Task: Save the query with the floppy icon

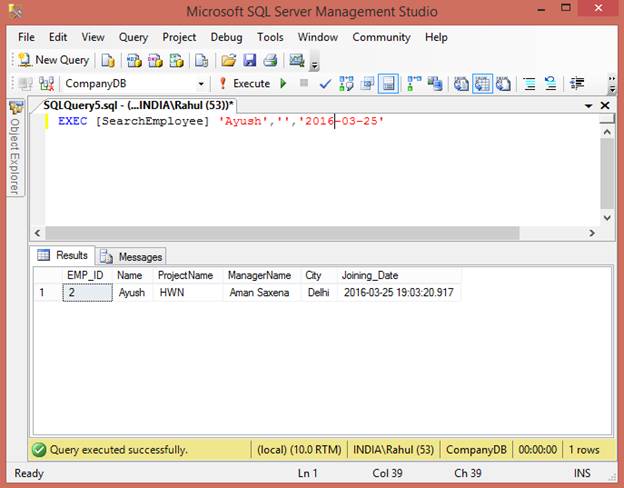Action: point(250,61)
